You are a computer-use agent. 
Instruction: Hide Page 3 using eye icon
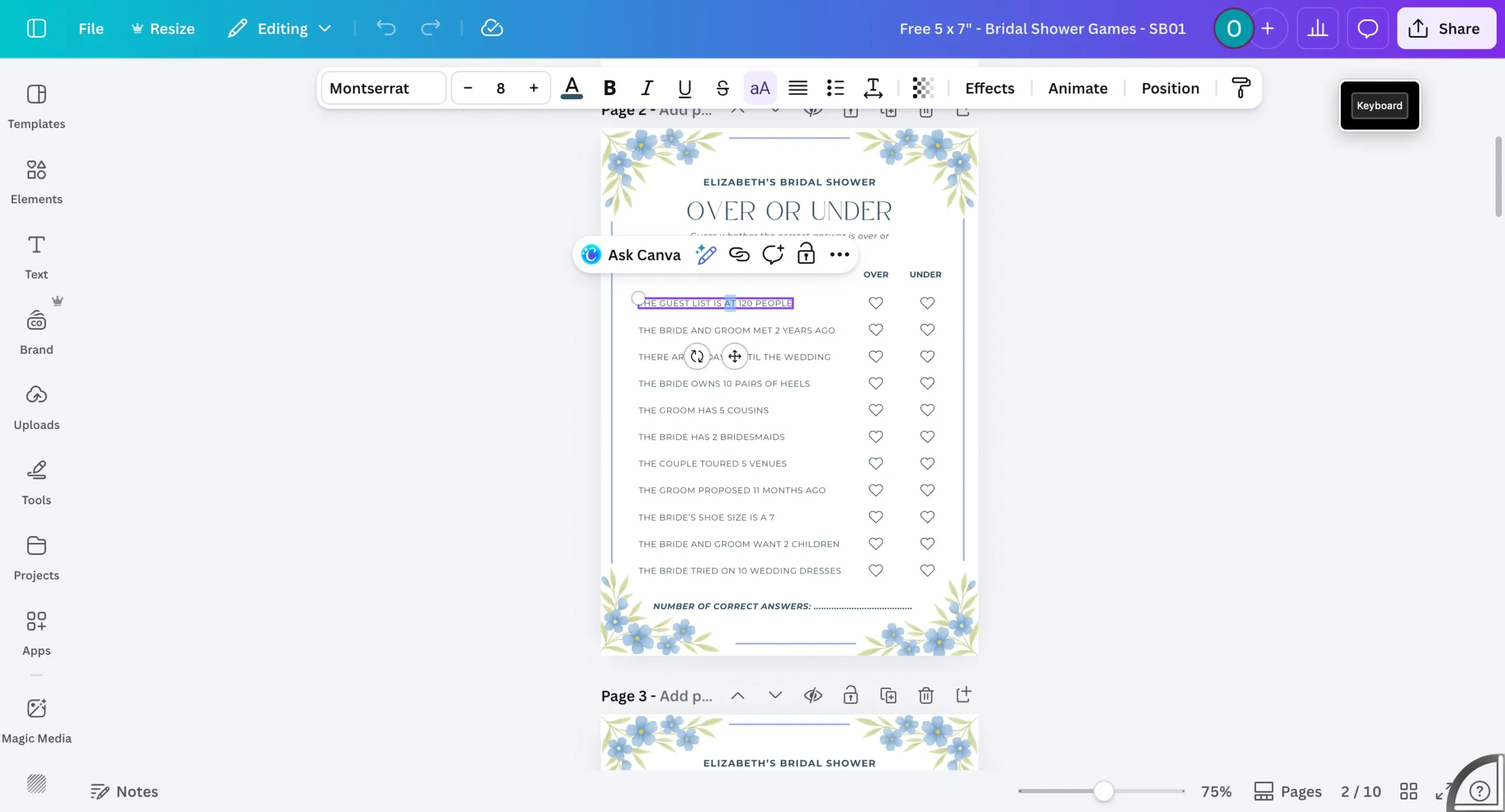[812, 696]
